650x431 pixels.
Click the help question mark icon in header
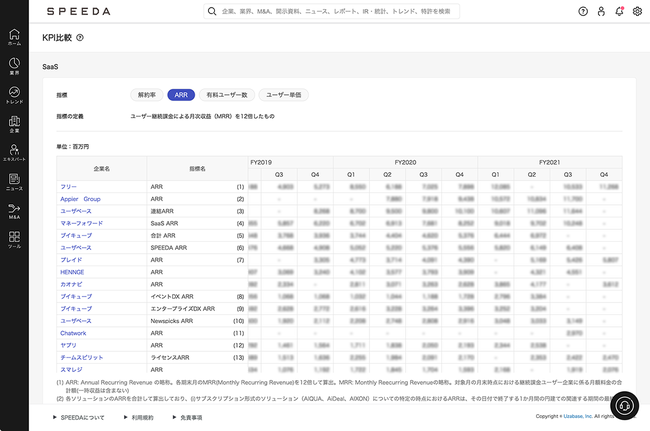(583, 11)
